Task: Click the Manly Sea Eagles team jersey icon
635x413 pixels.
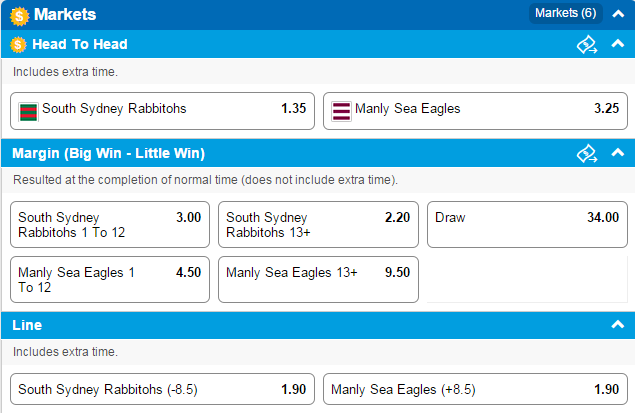Action: coord(341,111)
